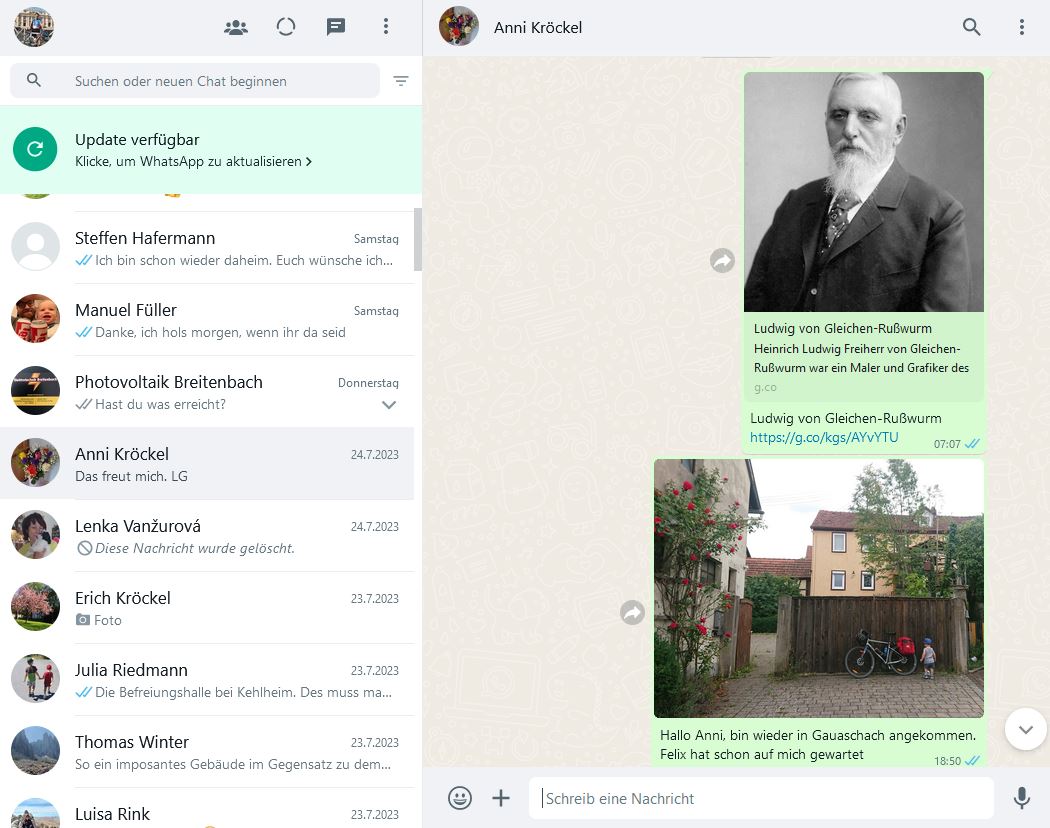
Task: Open Photovoltaik Breitenbach chat
Action: pos(208,391)
